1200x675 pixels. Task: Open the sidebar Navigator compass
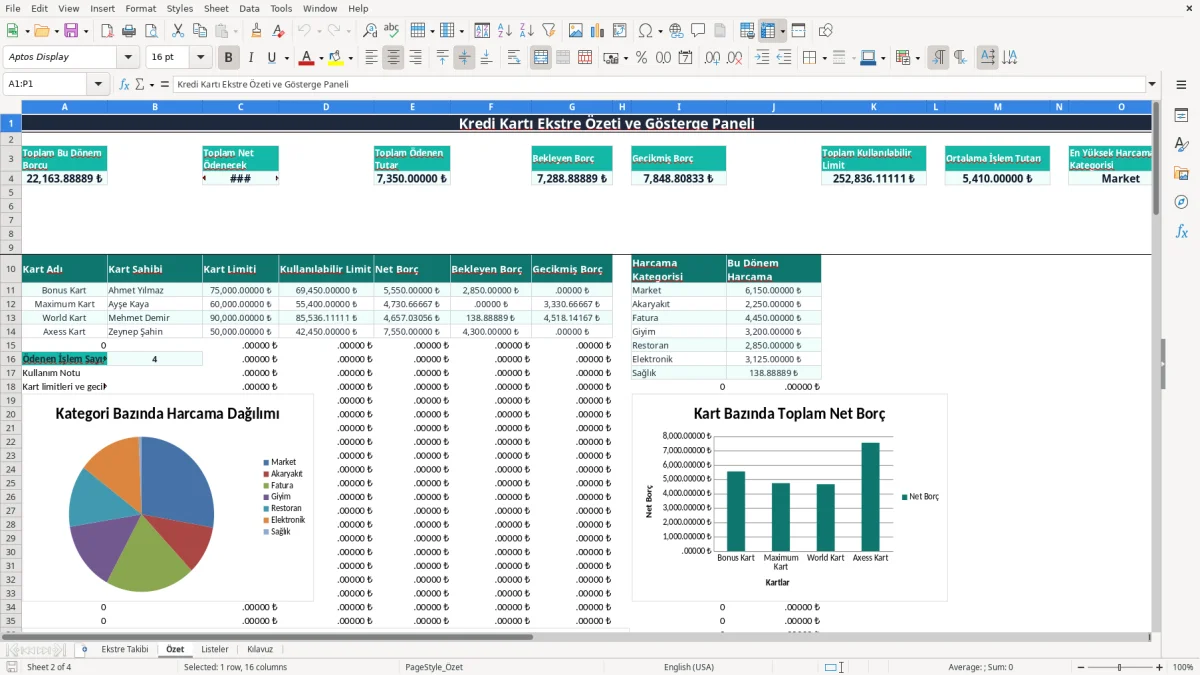(1181, 202)
